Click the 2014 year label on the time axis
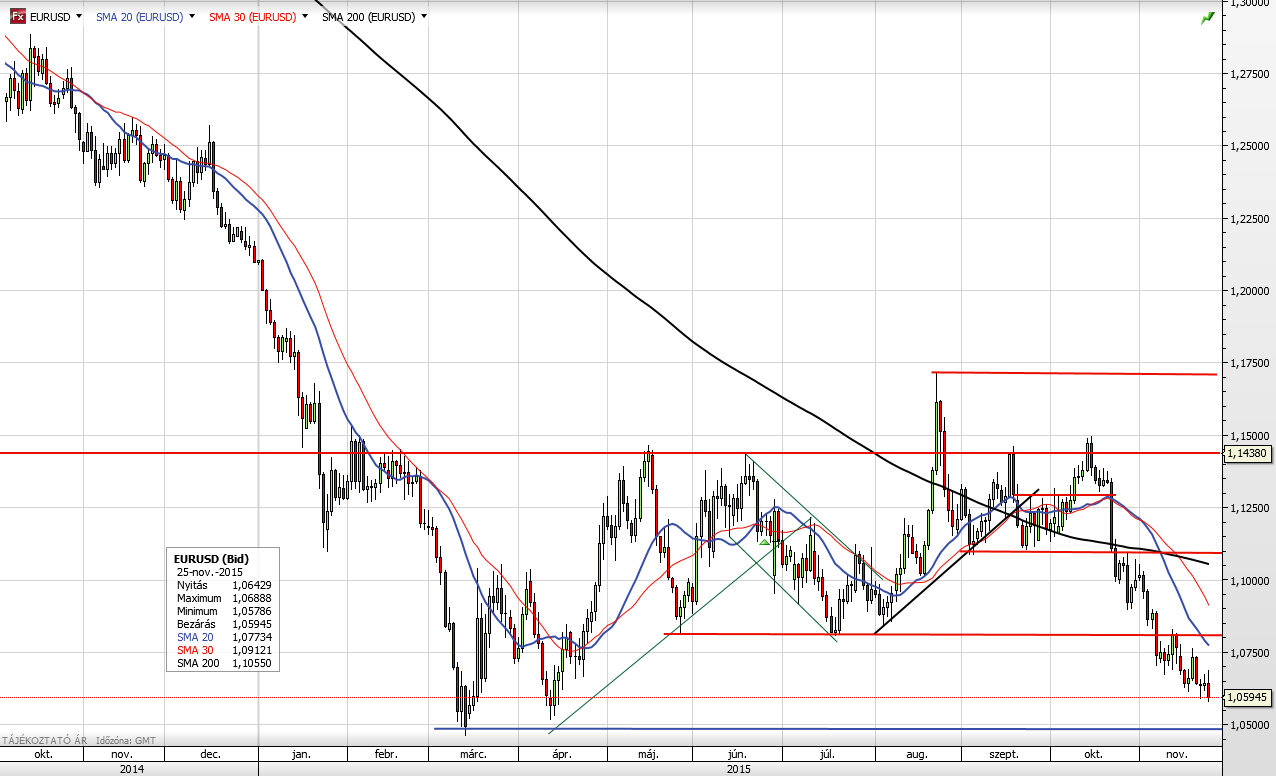Screen dimensions: 1276x776 130,769
